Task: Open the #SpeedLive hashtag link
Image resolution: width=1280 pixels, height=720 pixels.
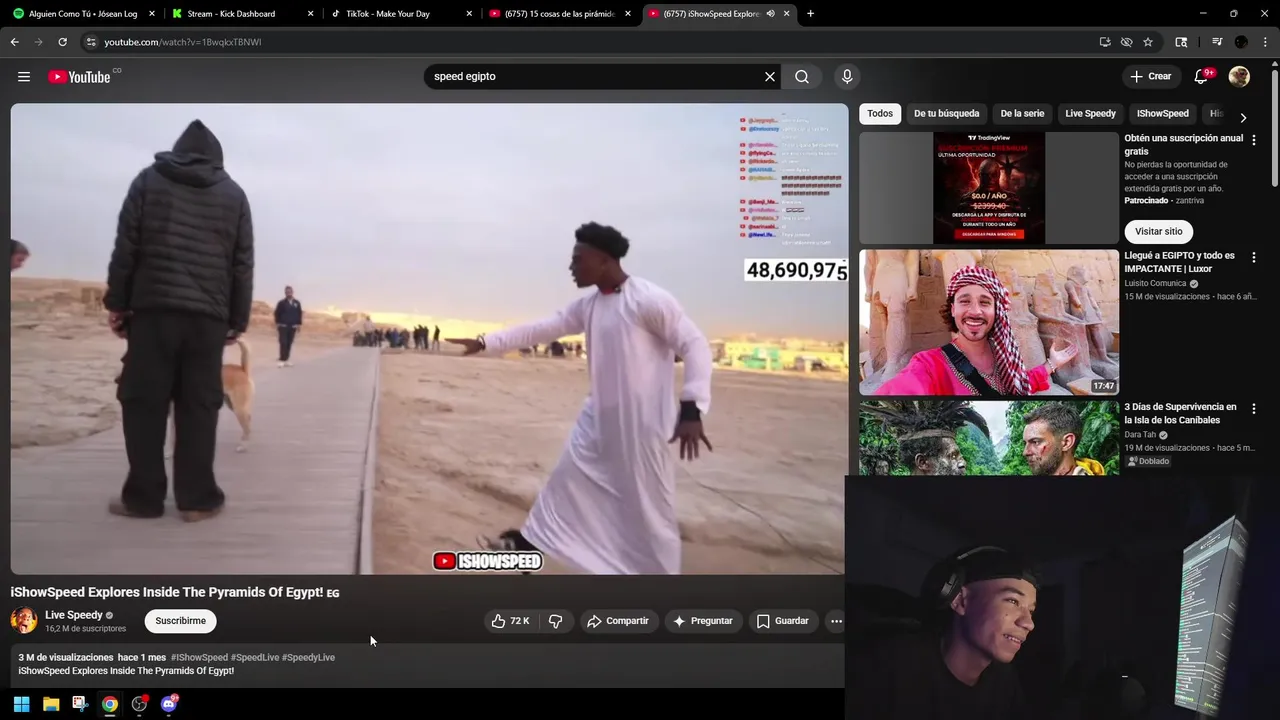Action: tap(255, 657)
